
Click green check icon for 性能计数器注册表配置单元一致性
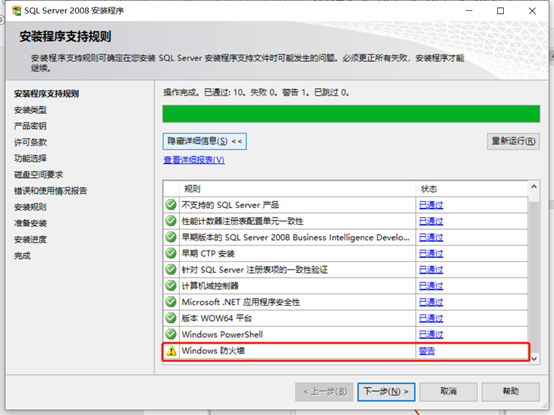171,221
